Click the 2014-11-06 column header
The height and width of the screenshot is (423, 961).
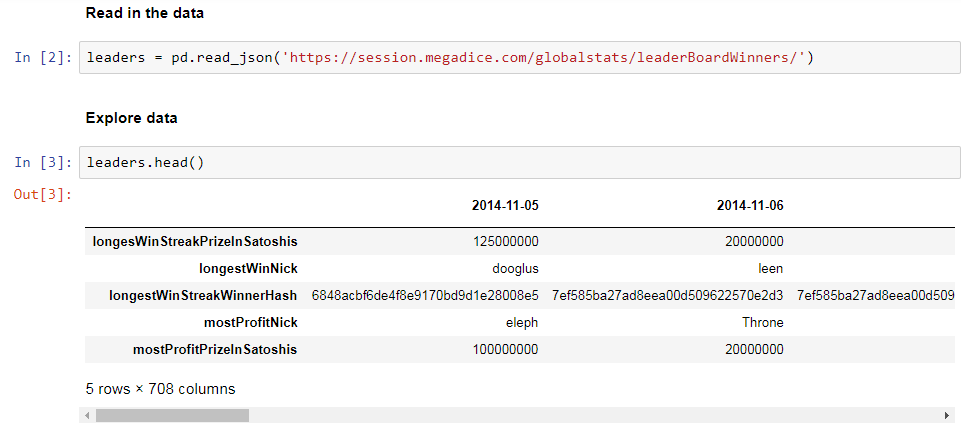(x=750, y=206)
